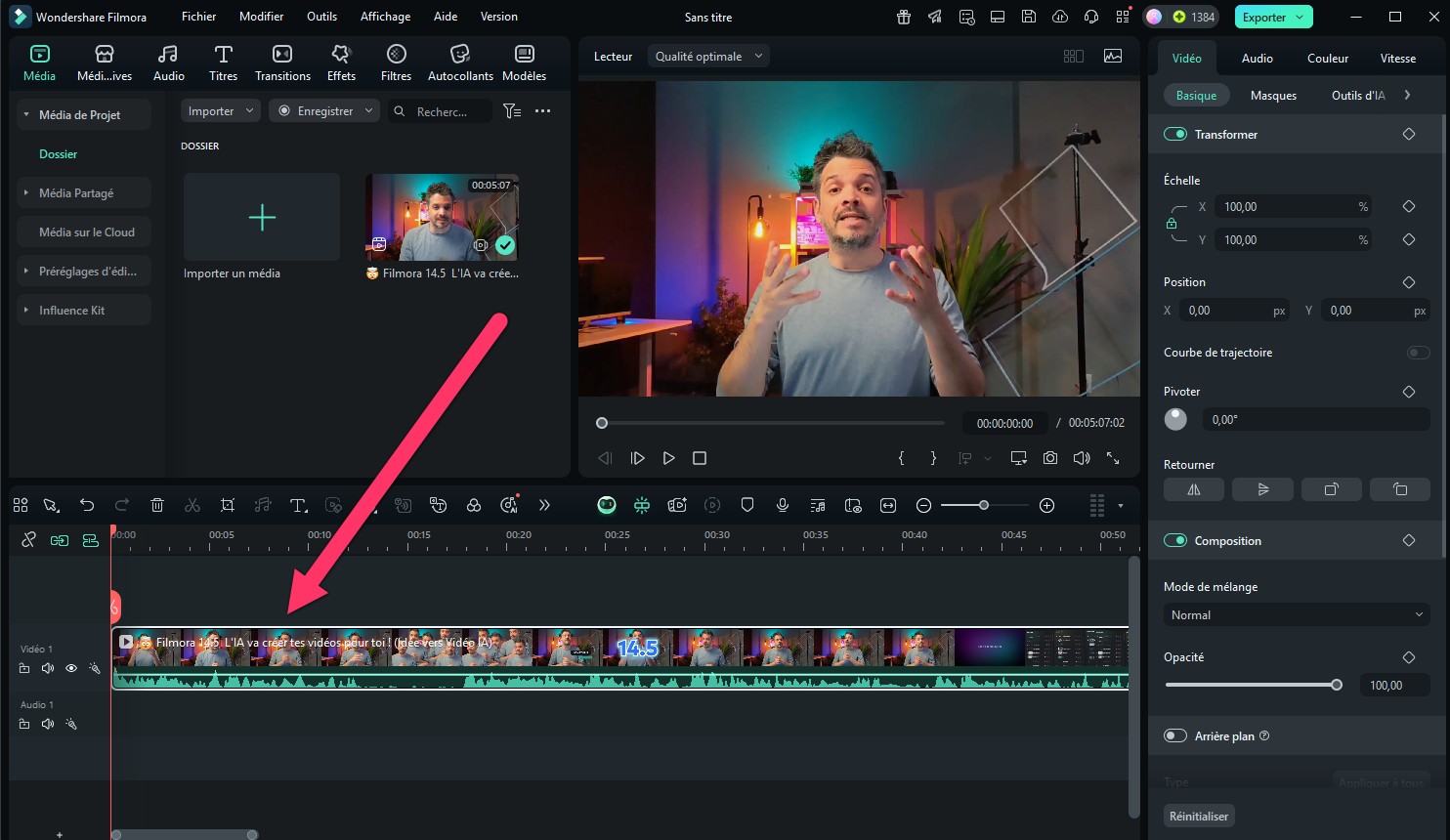This screenshot has height=840, width=1450.
Task: Open the Enregistrer dropdown
Action: click(x=324, y=111)
